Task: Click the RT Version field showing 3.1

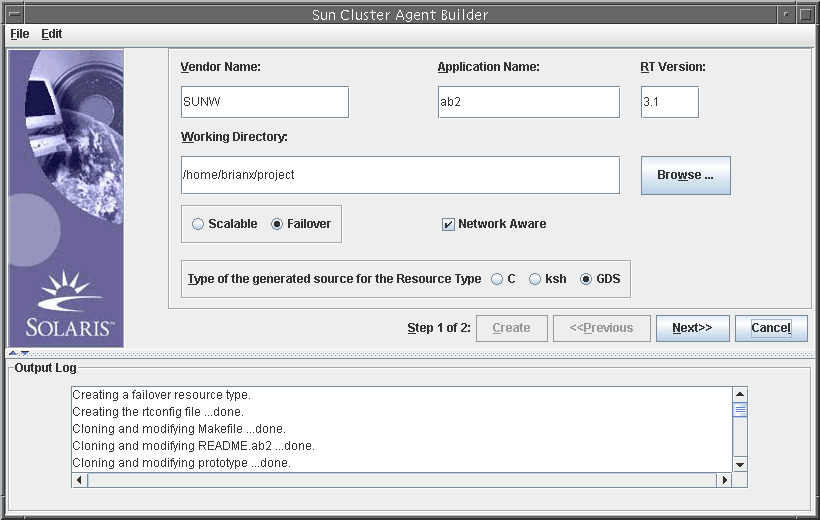Action: pyautogui.click(x=670, y=102)
